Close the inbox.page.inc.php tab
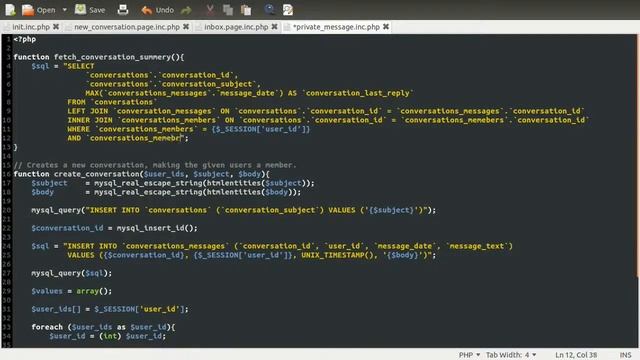Screen dimensions: 640x360 (x=274, y=27)
